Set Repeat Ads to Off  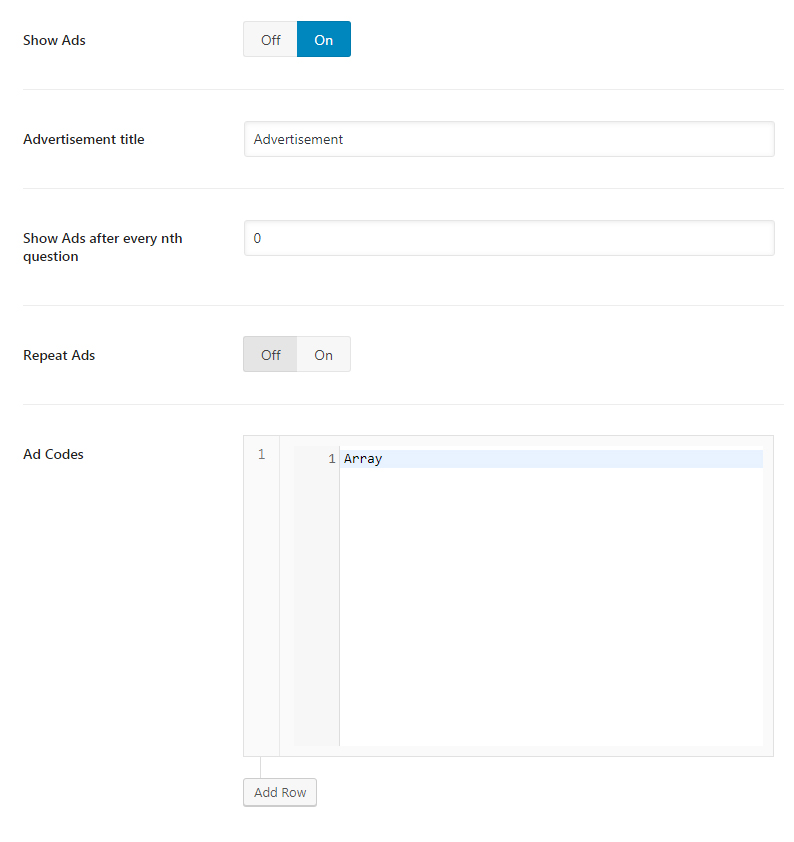coord(271,354)
